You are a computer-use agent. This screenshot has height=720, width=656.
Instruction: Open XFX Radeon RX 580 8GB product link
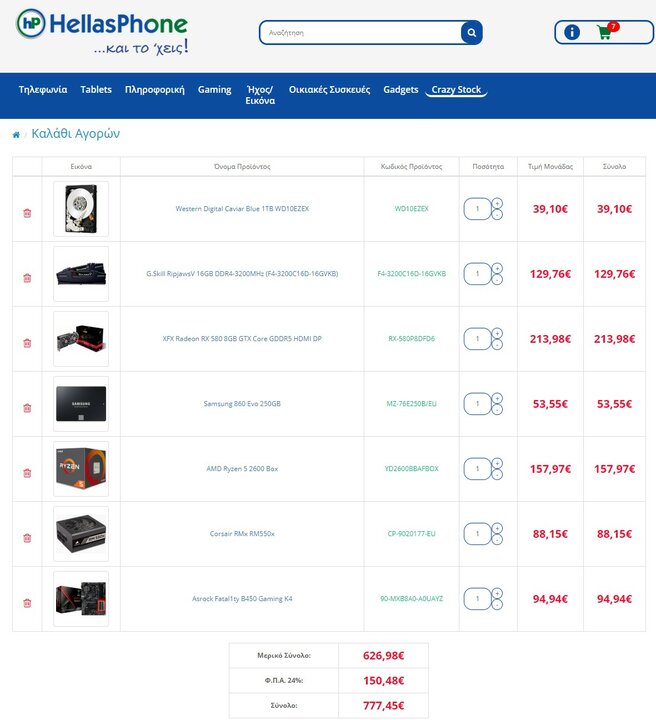pyautogui.click(x=242, y=338)
